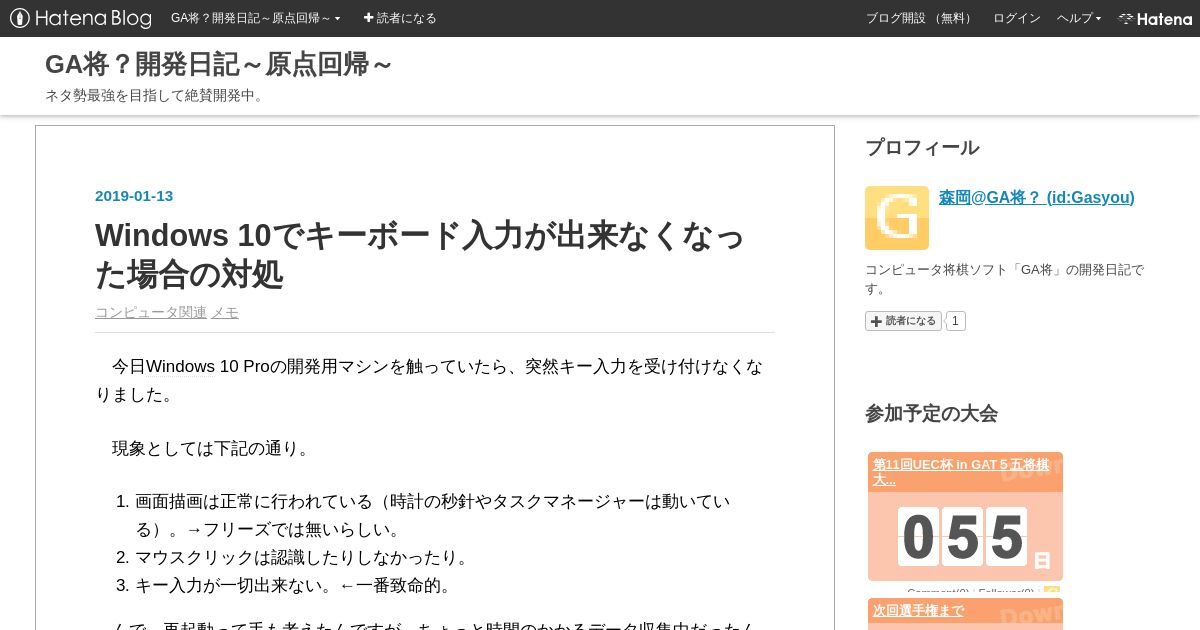Click profile text コンピュータ将棋ソフト「GA将」の開発日記です。
The image size is (1200, 630).
click(1004, 279)
